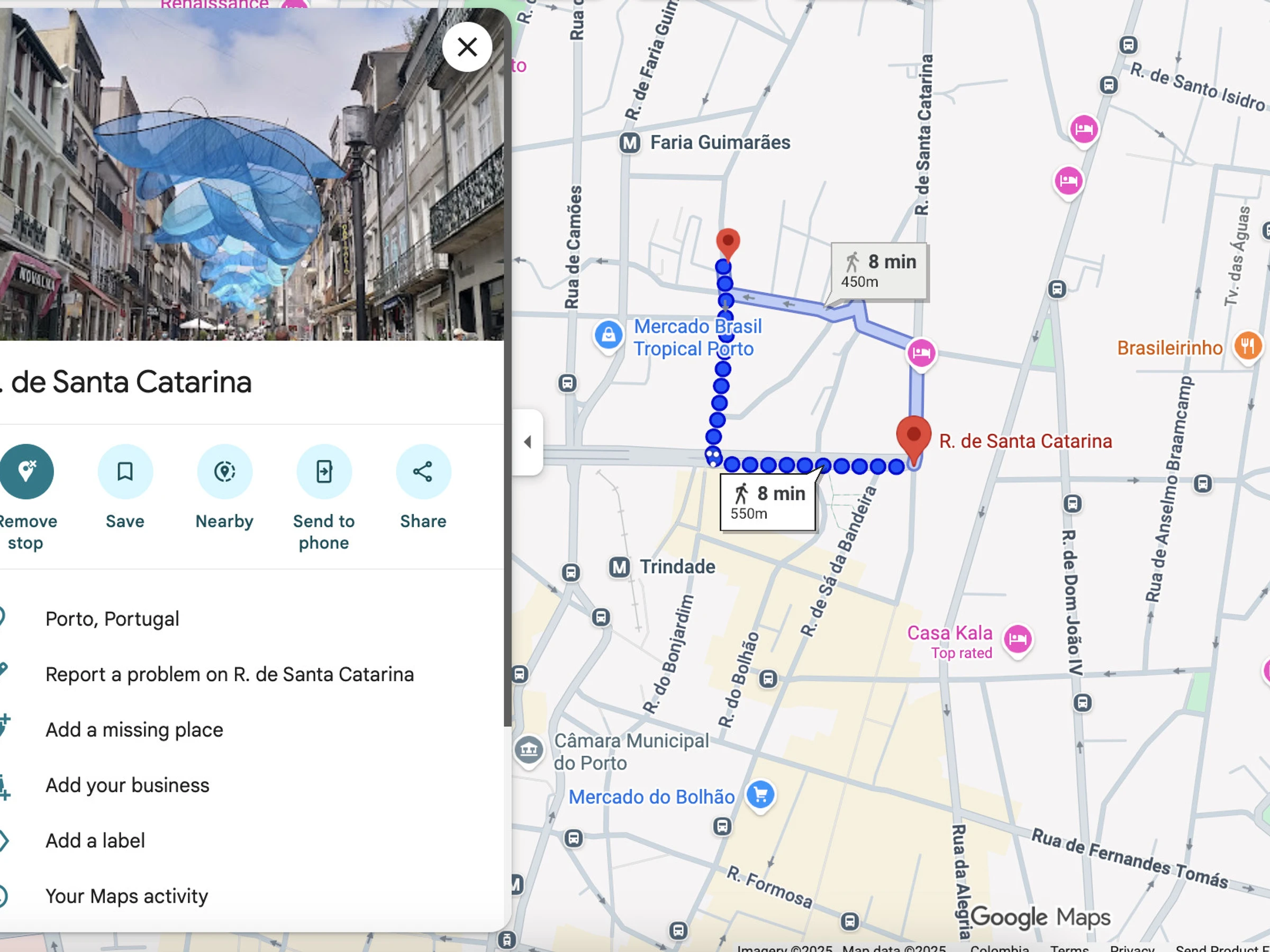Viewport: 1270px width, 952px height.
Task: Click Send to phone icon
Action: 324,471
